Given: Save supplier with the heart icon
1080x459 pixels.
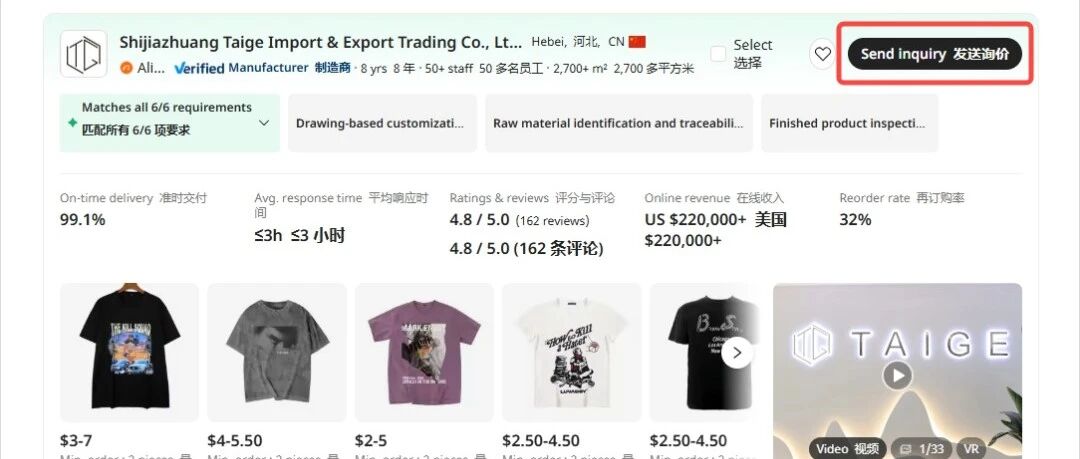Looking at the screenshot, I should tap(822, 54).
